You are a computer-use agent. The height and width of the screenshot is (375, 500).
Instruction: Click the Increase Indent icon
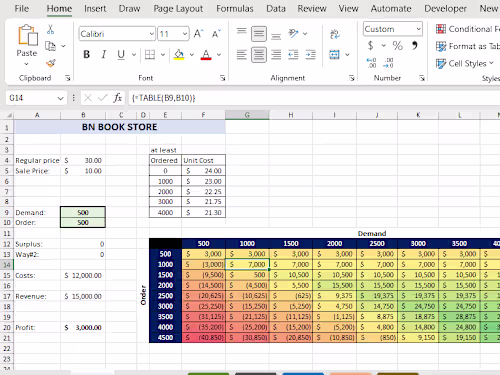click(310, 54)
